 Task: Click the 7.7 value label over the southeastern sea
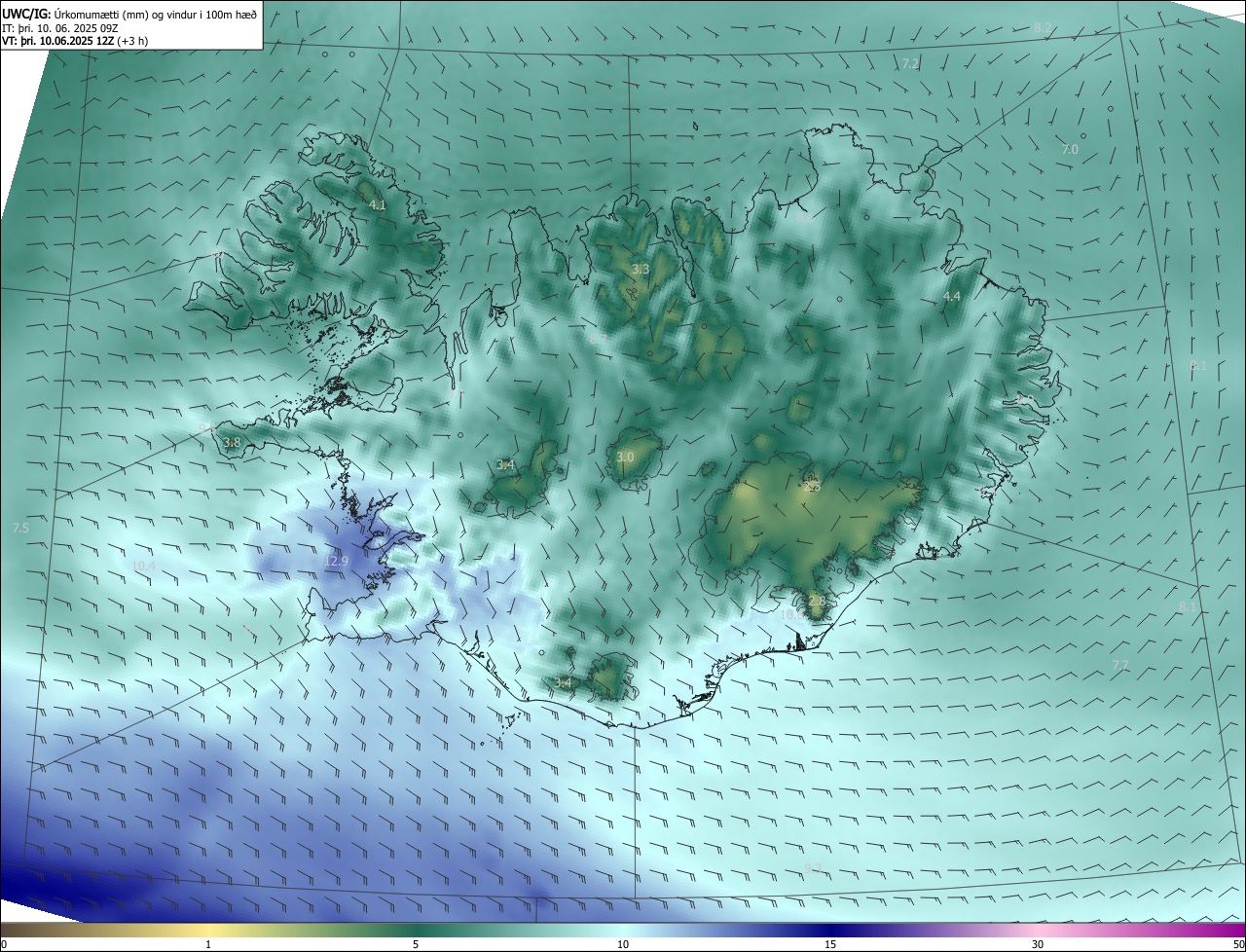tap(1120, 666)
